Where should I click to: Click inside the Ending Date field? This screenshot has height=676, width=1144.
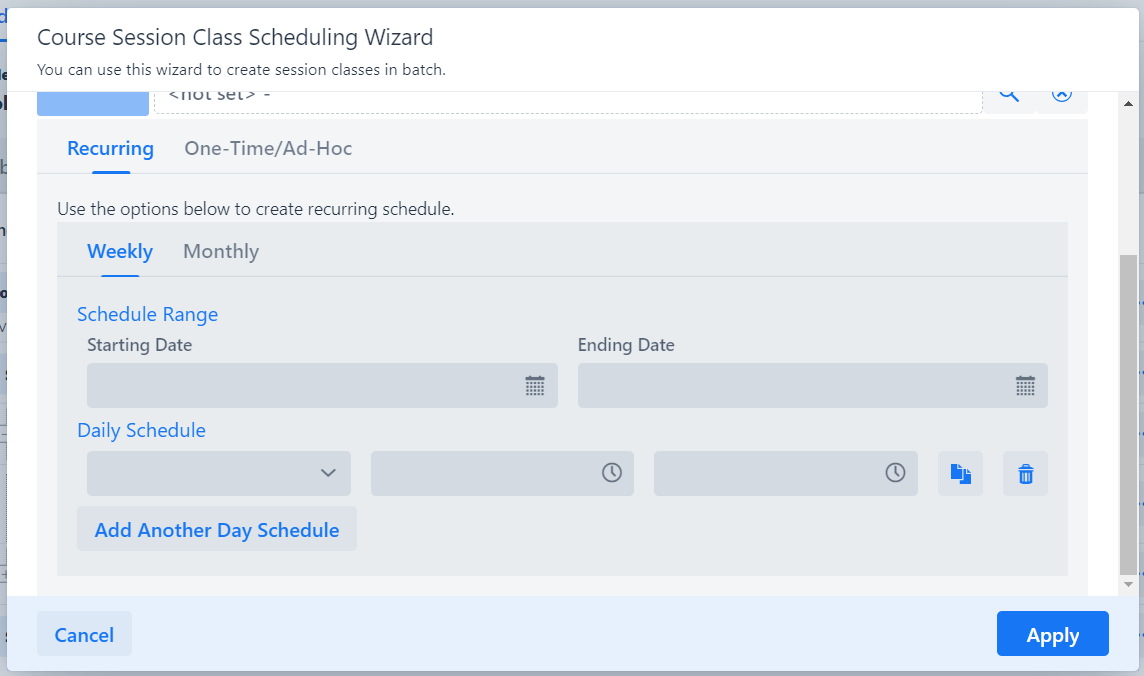point(790,386)
